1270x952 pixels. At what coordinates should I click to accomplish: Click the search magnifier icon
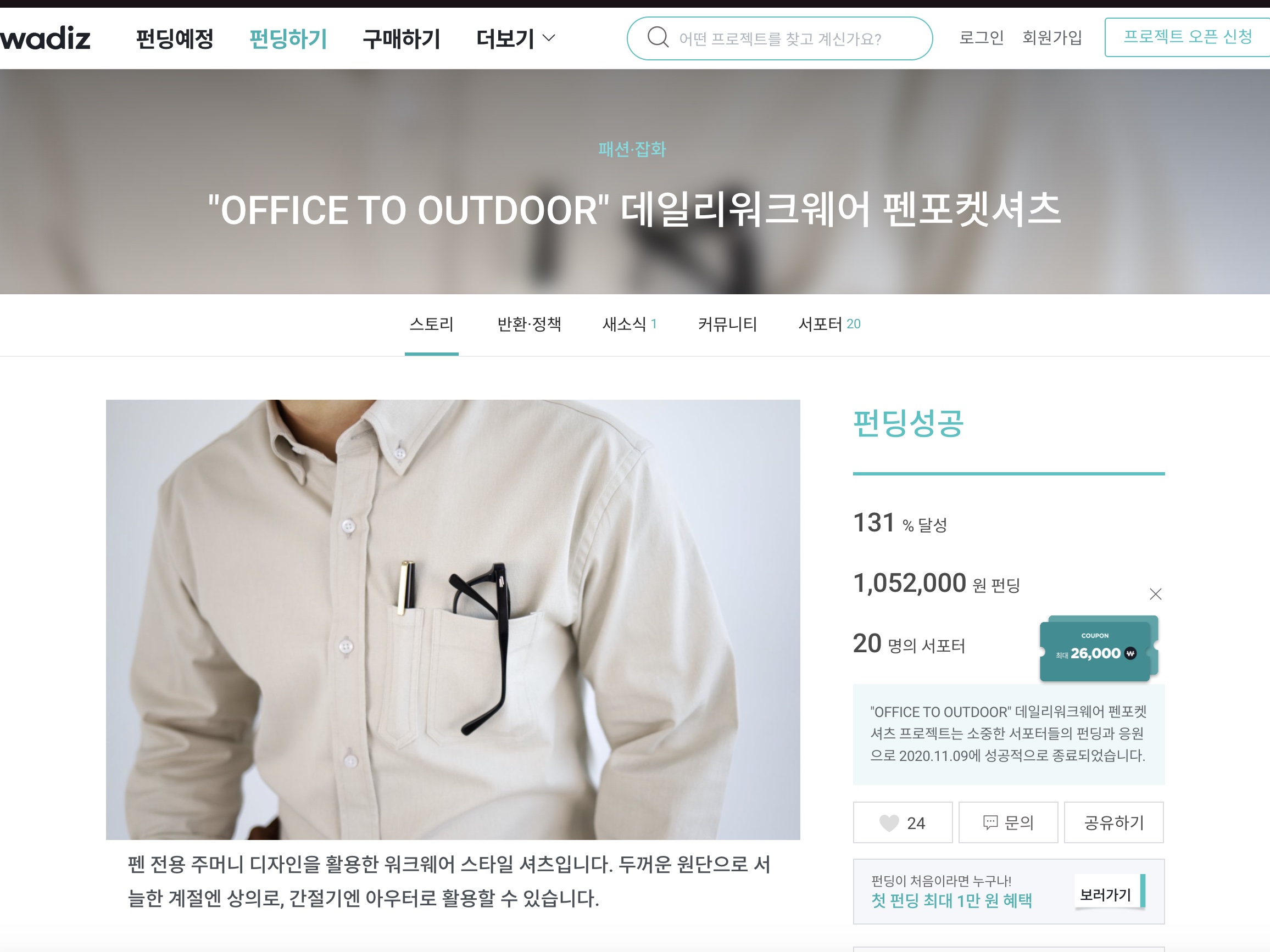[658, 38]
